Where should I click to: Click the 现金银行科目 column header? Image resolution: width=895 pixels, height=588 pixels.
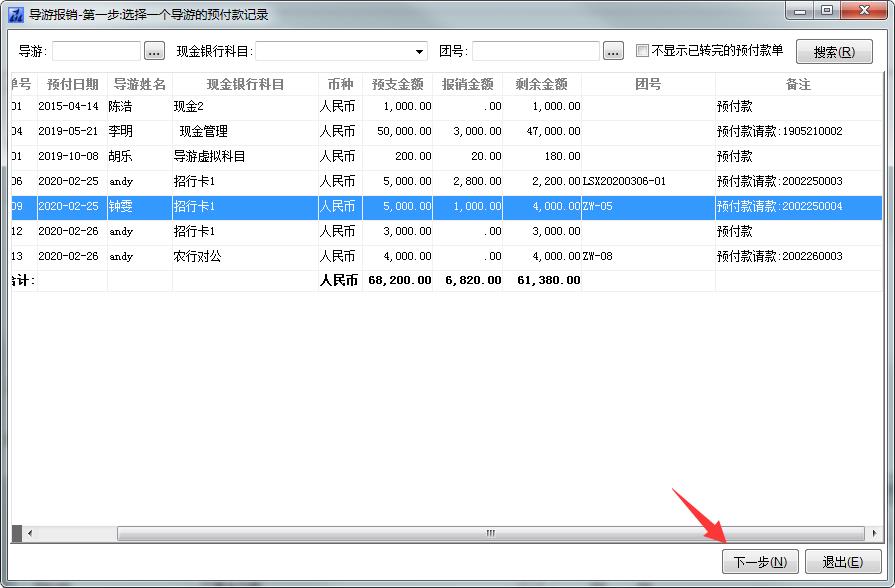pyautogui.click(x=245, y=85)
